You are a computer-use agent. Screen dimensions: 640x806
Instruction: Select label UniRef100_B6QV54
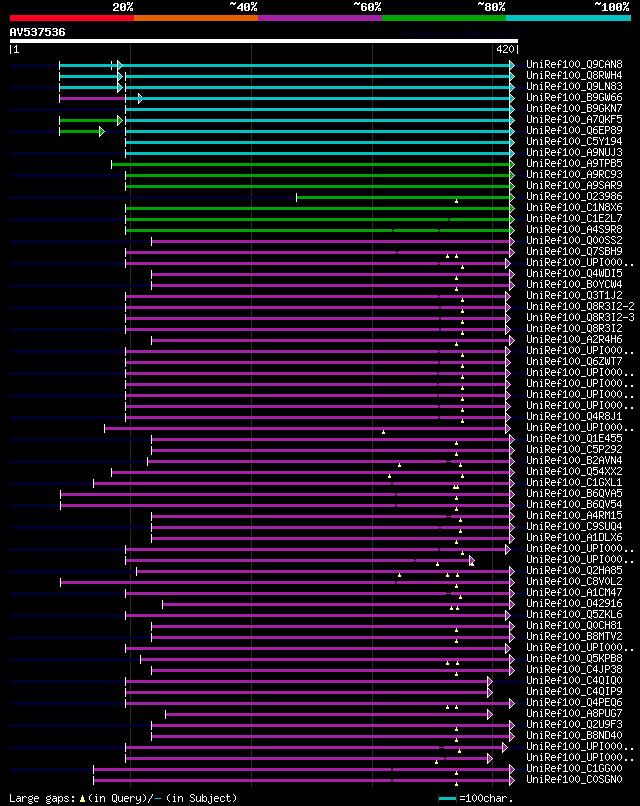pos(574,505)
